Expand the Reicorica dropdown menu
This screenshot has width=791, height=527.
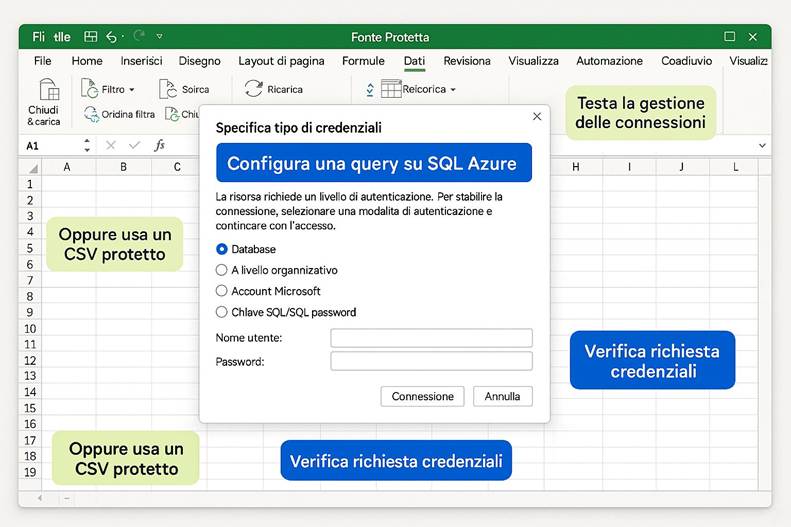coord(453,90)
